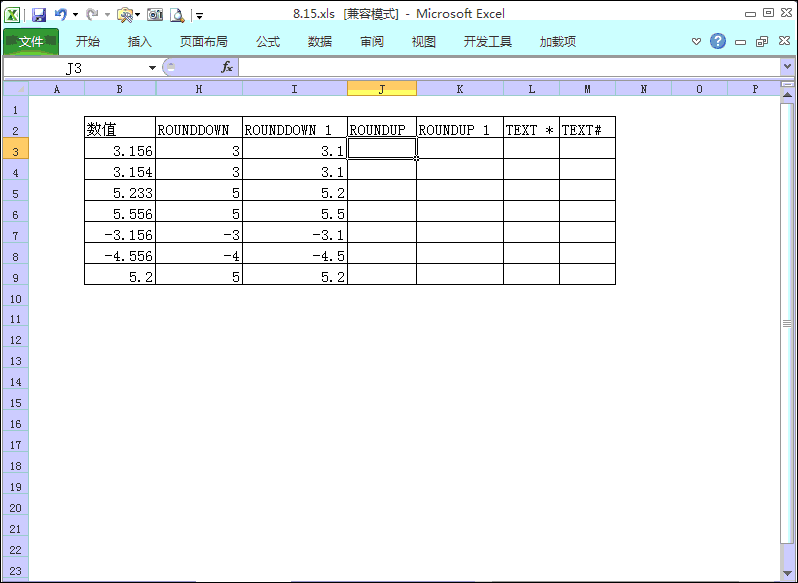Switch to the 审阅 tab
This screenshot has height=583, width=798.
point(372,41)
